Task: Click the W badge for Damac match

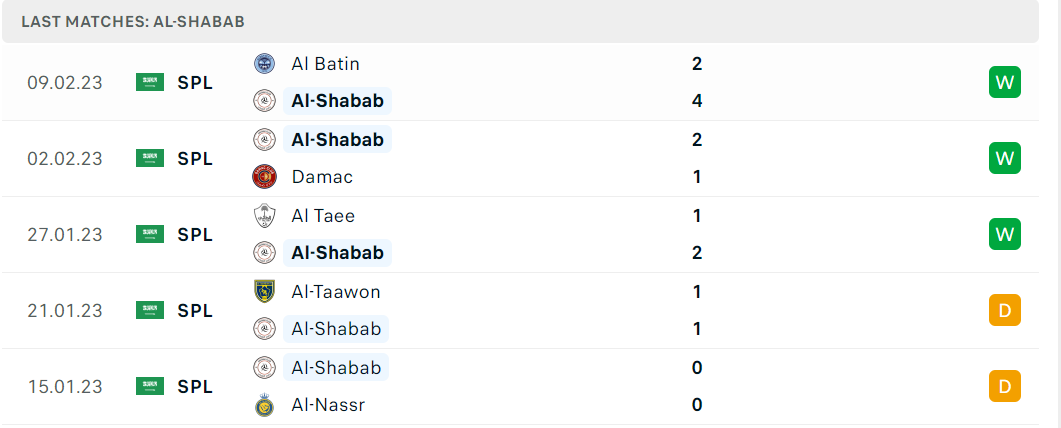Action: point(1005,158)
